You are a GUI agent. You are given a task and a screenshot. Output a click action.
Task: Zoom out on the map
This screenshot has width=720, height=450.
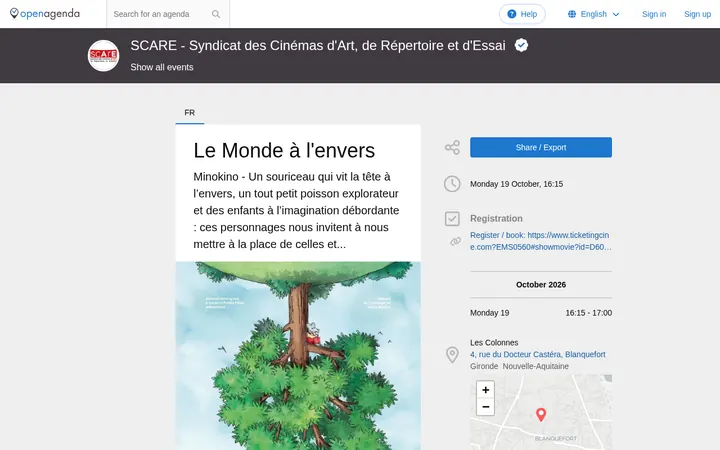pyautogui.click(x=485, y=407)
